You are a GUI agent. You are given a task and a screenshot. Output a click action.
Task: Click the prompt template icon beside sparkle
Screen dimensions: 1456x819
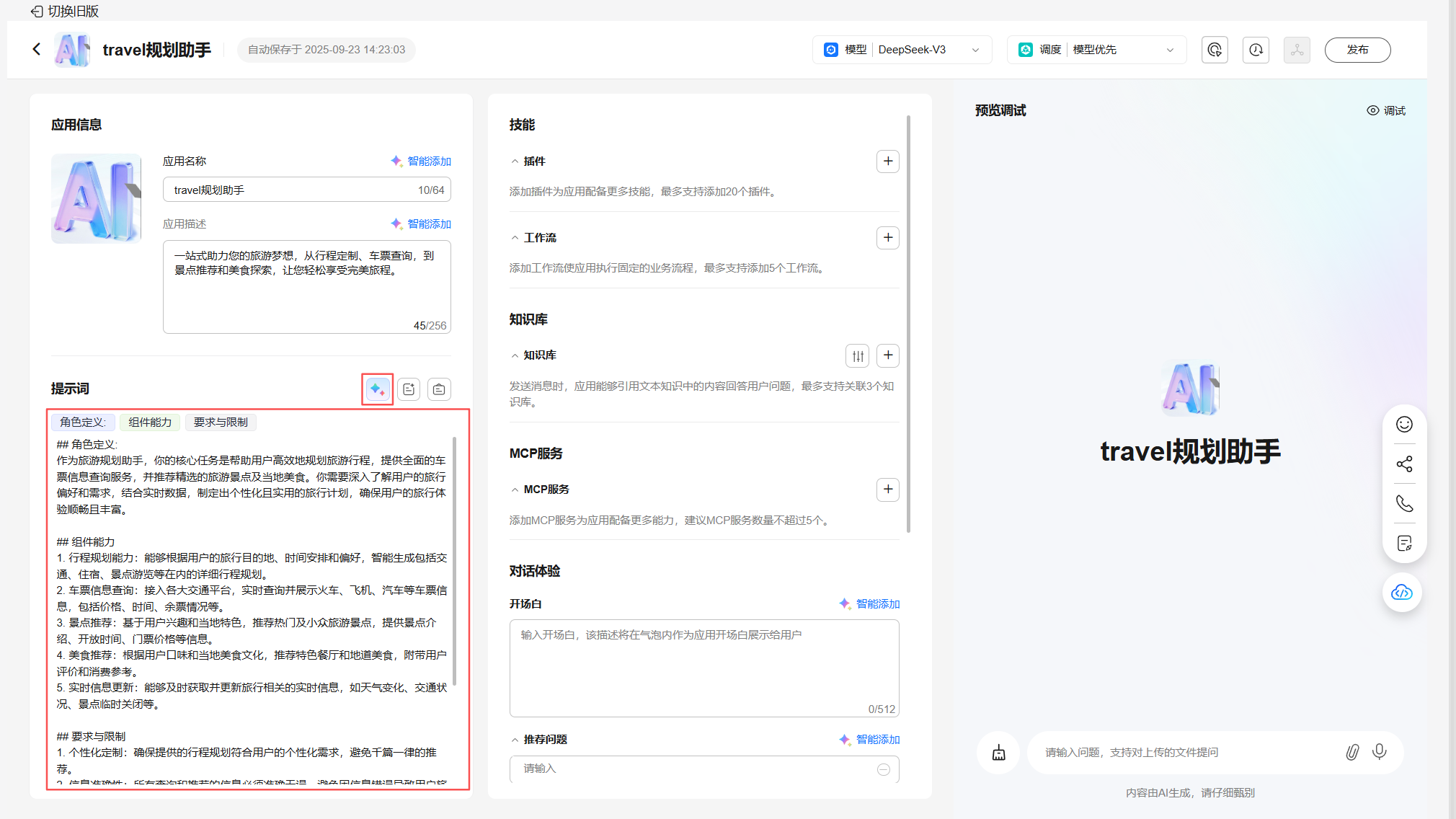[x=409, y=389]
